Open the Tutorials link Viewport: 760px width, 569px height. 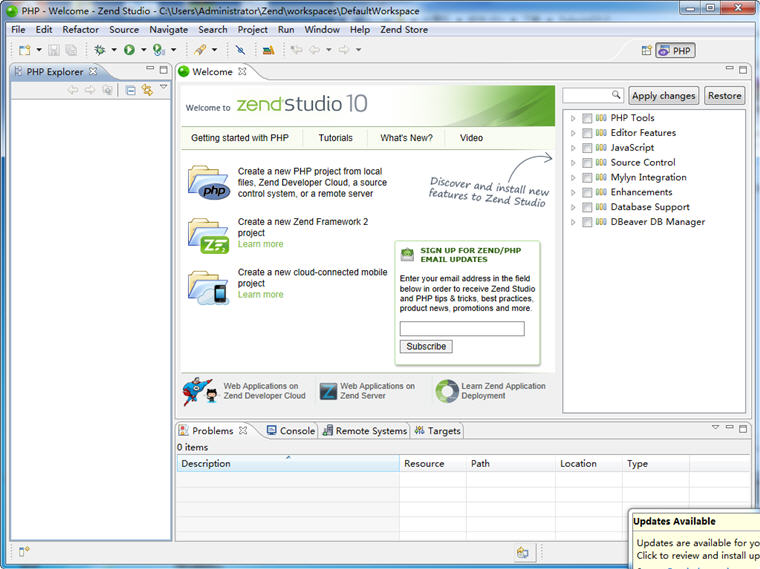tap(335, 138)
